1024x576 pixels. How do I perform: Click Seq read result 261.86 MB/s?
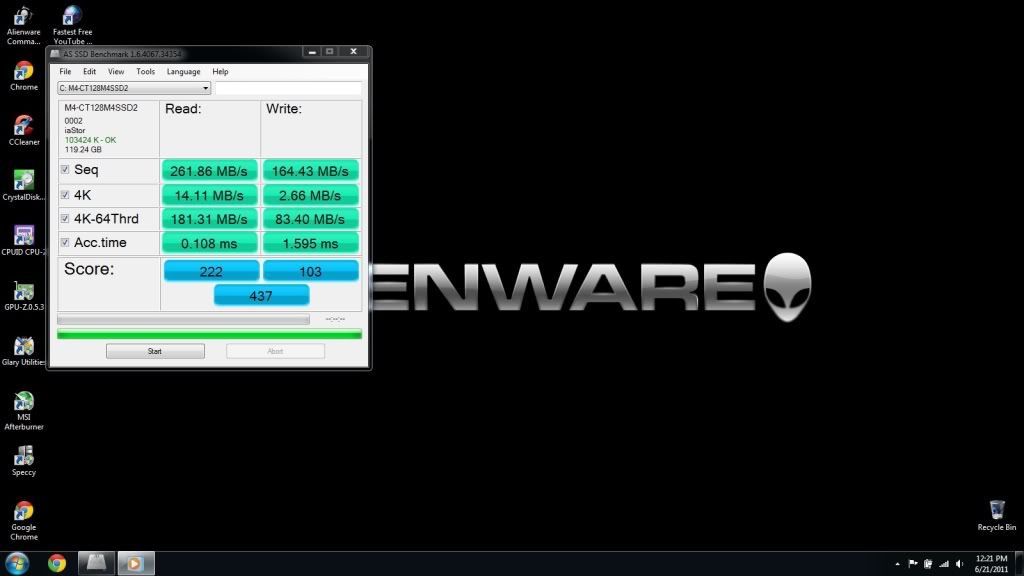pos(209,171)
